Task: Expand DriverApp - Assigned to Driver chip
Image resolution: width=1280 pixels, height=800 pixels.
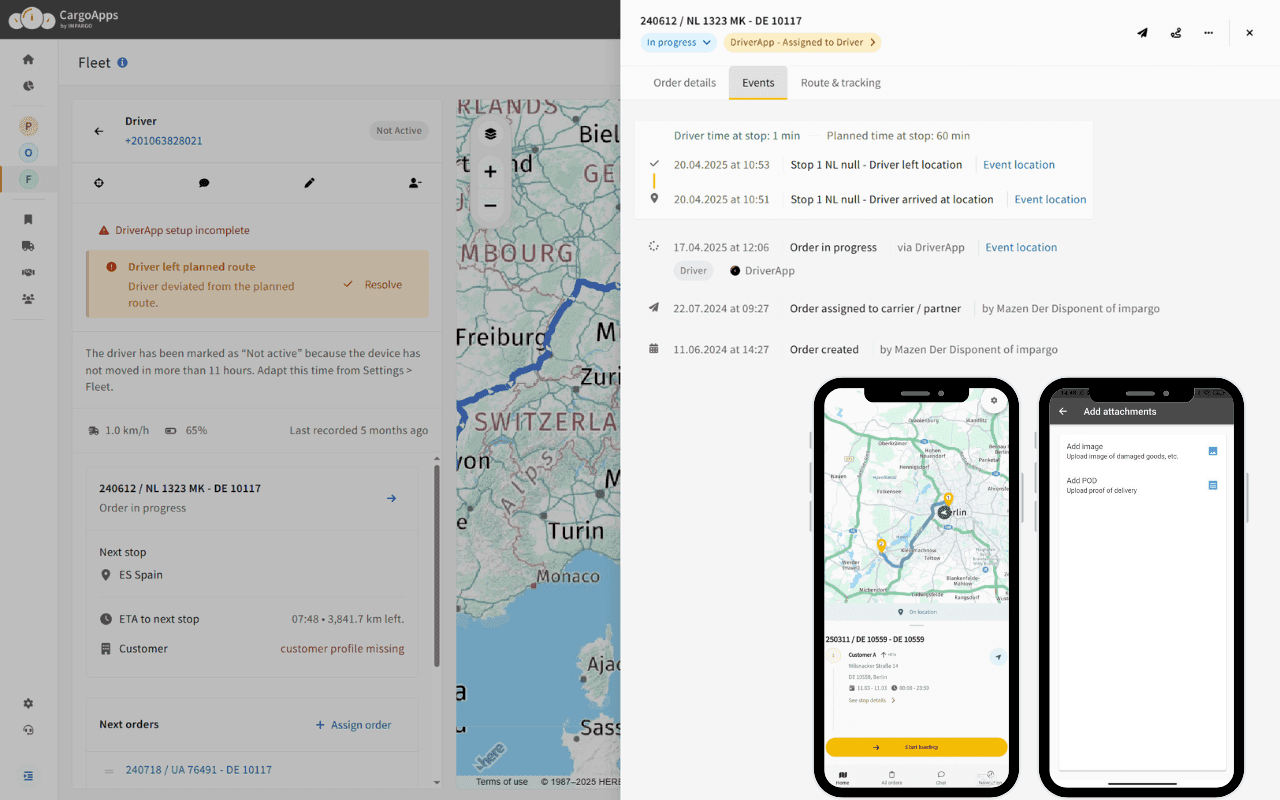Action: (x=802, y=42)
